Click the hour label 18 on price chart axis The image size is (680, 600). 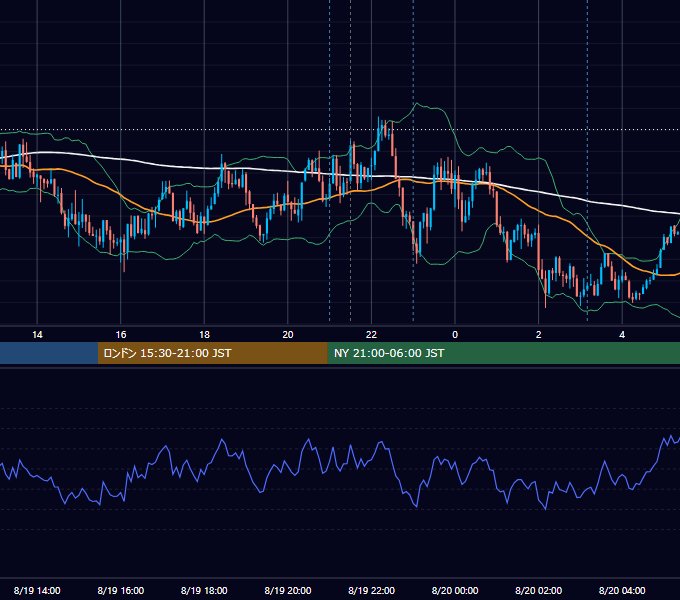pos(204,334)
